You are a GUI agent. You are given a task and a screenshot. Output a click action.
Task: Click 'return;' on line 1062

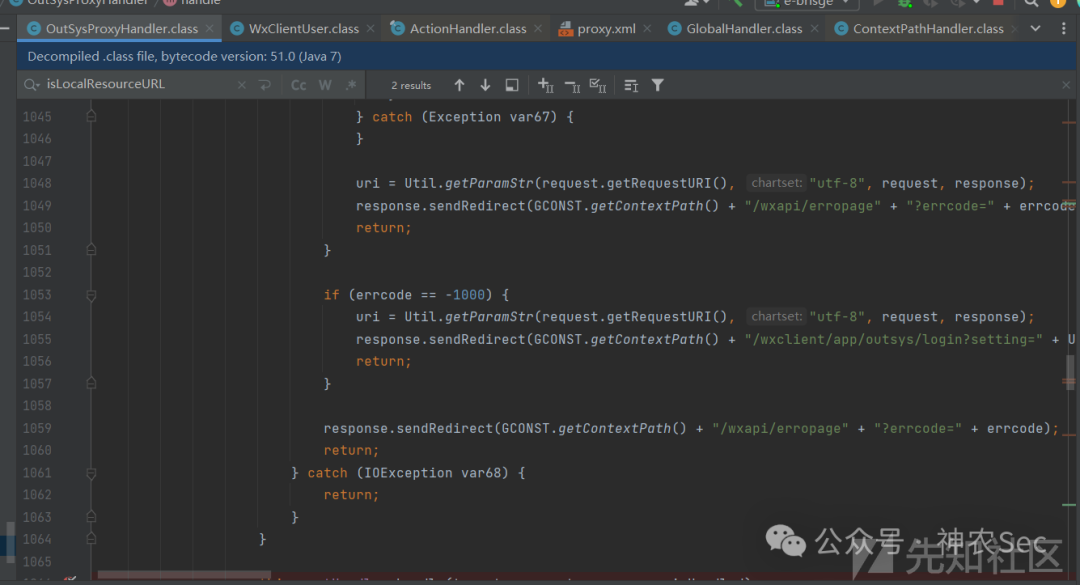351,495
